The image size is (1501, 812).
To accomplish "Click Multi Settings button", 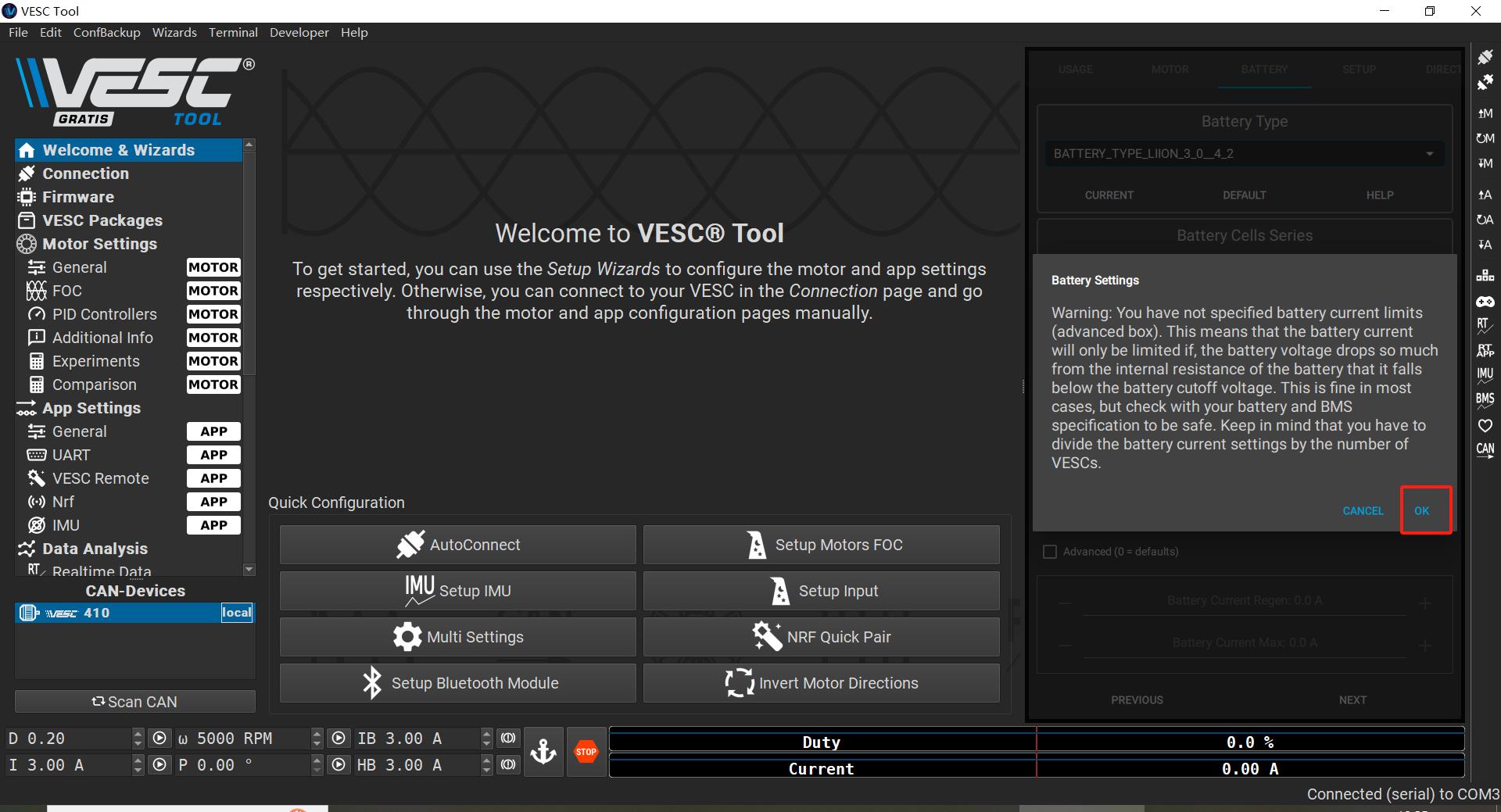I will (x=458, y=637).
